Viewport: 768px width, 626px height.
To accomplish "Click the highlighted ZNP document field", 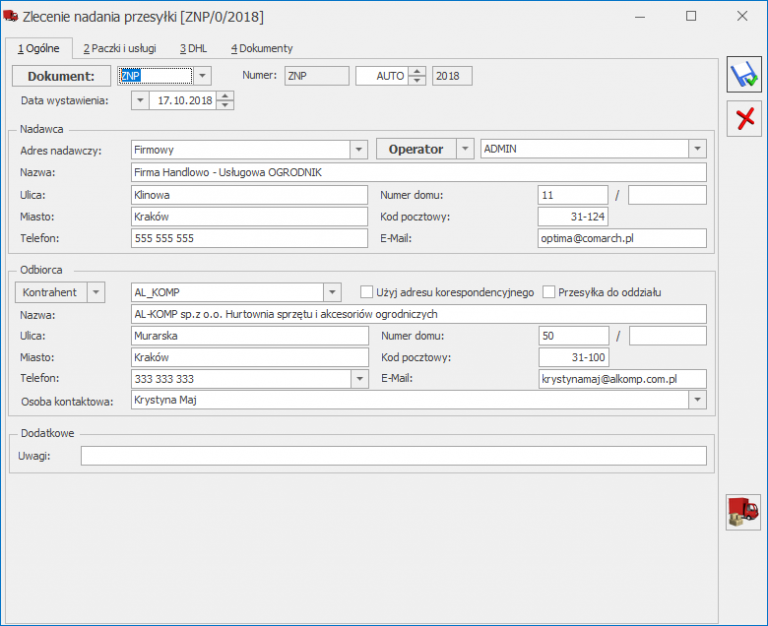I will tap(156, 76).
